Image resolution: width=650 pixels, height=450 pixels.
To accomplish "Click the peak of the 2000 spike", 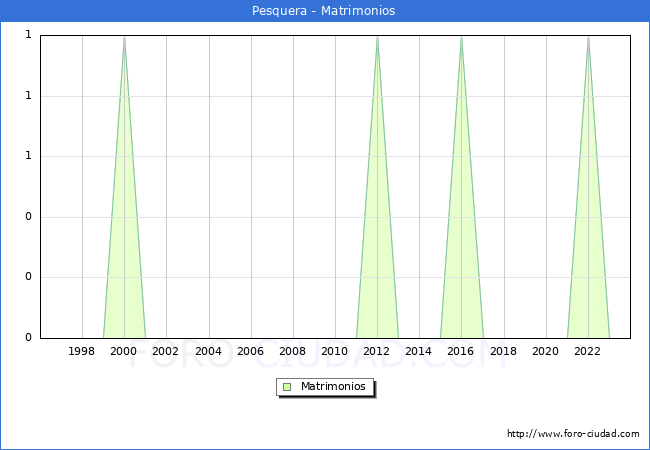I will point(124,37).
